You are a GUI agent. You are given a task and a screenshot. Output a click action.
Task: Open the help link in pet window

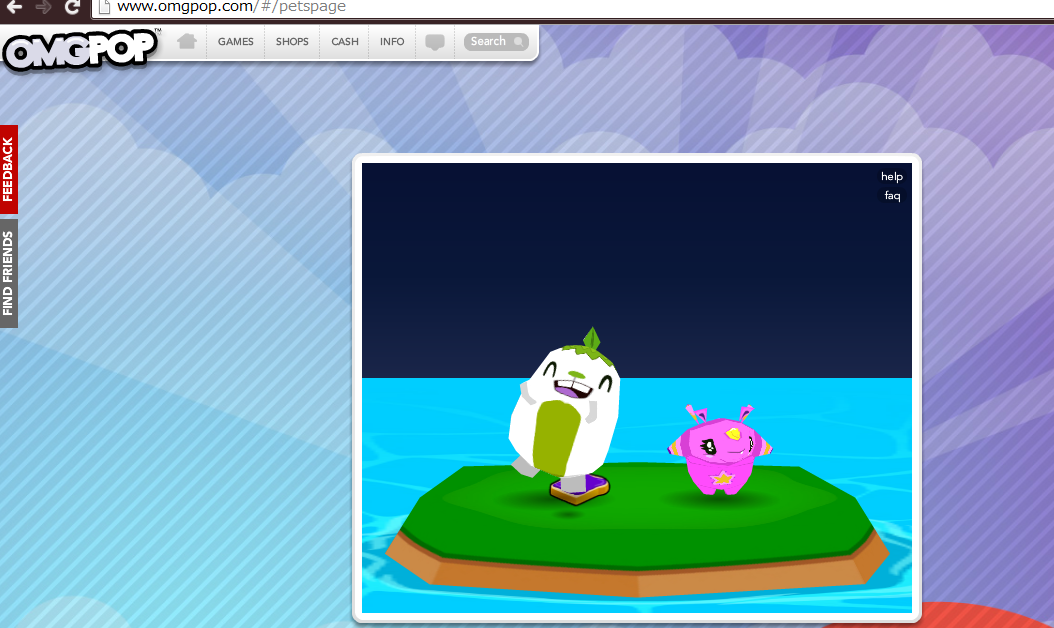pyautogui.click(x=891, y=176)
